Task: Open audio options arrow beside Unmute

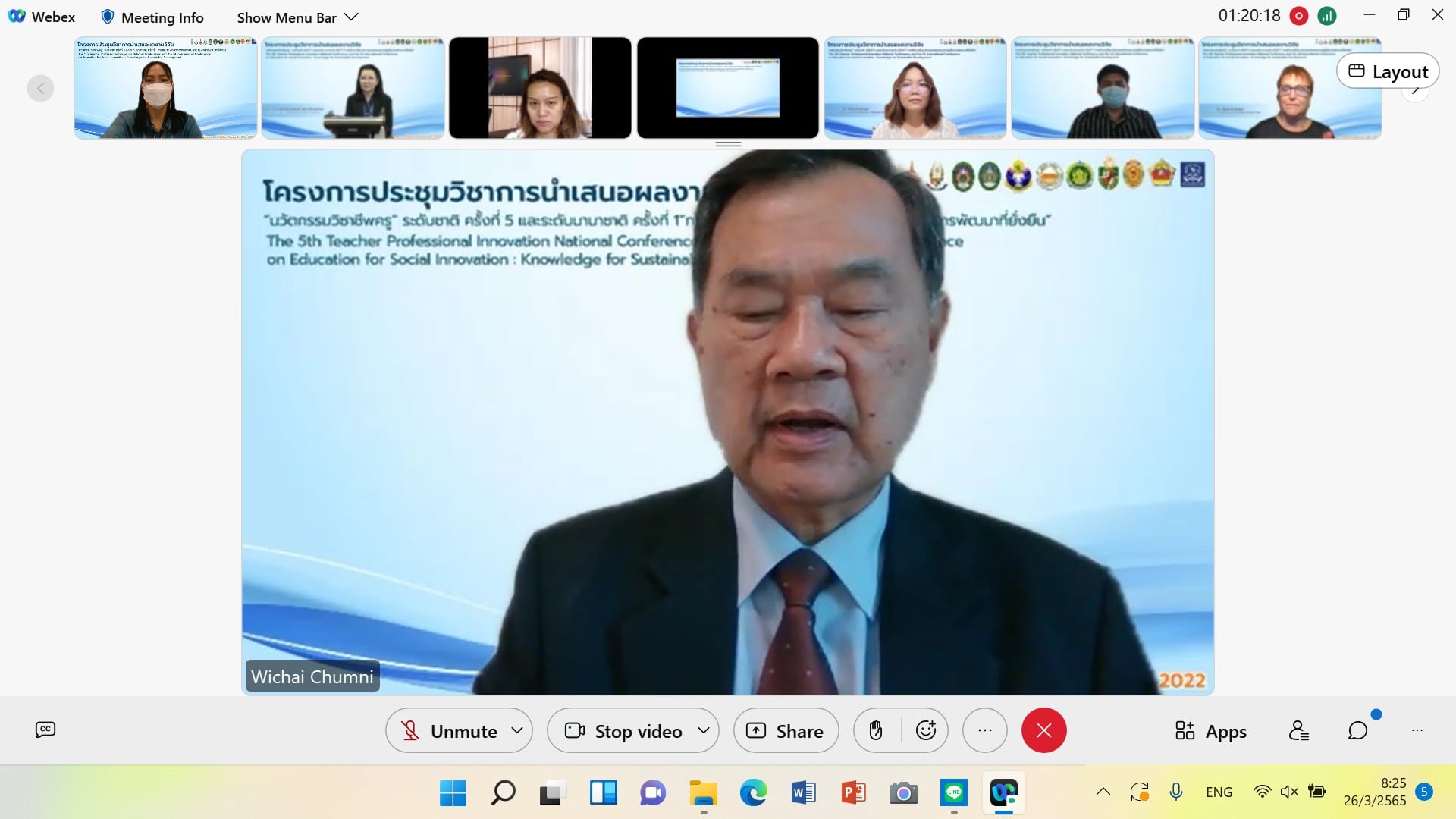Action: coord(517,730)
